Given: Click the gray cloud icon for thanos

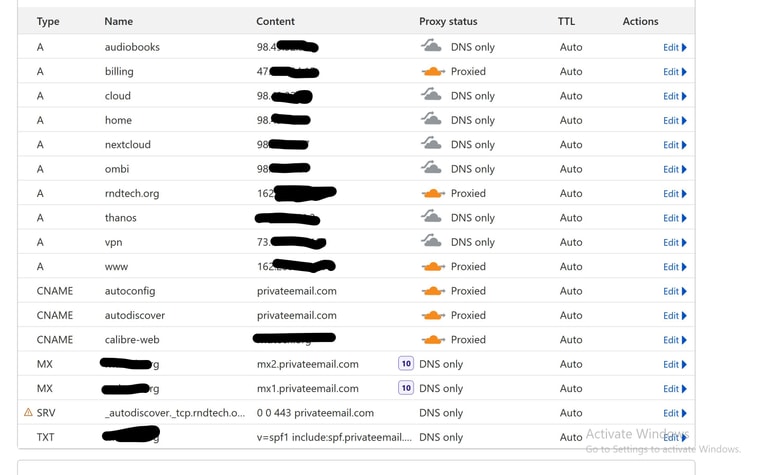Looking at the screenshot, I should click(x=431, y=217).
